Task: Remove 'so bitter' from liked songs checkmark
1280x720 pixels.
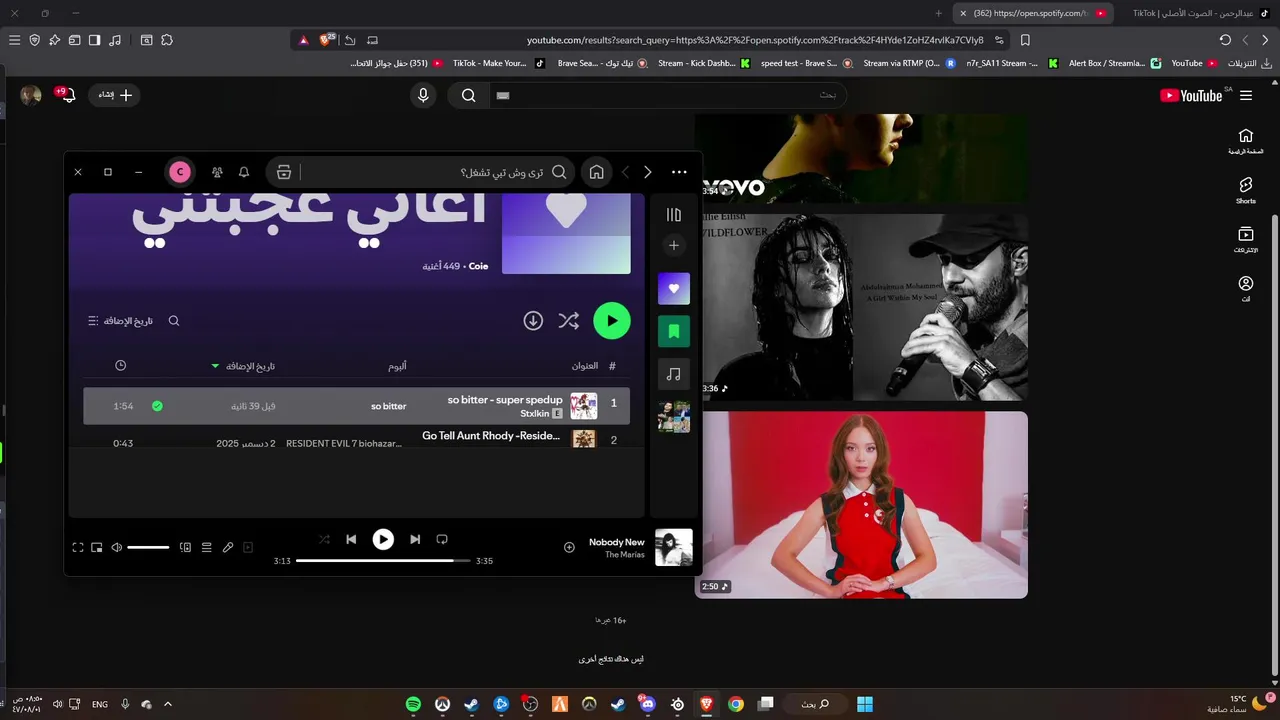Action: pos(157,406)
